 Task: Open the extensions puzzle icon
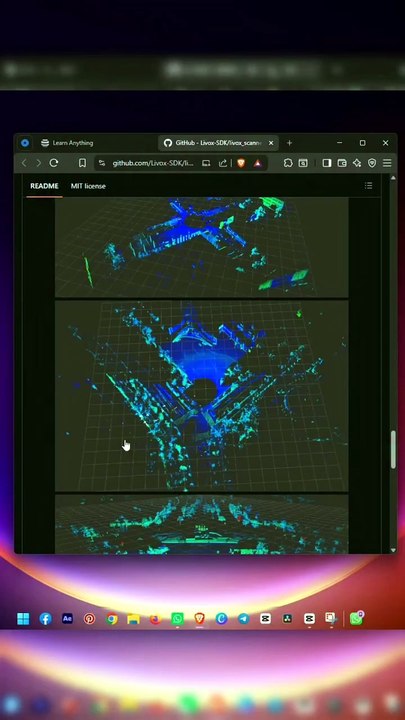pos(288,163)
